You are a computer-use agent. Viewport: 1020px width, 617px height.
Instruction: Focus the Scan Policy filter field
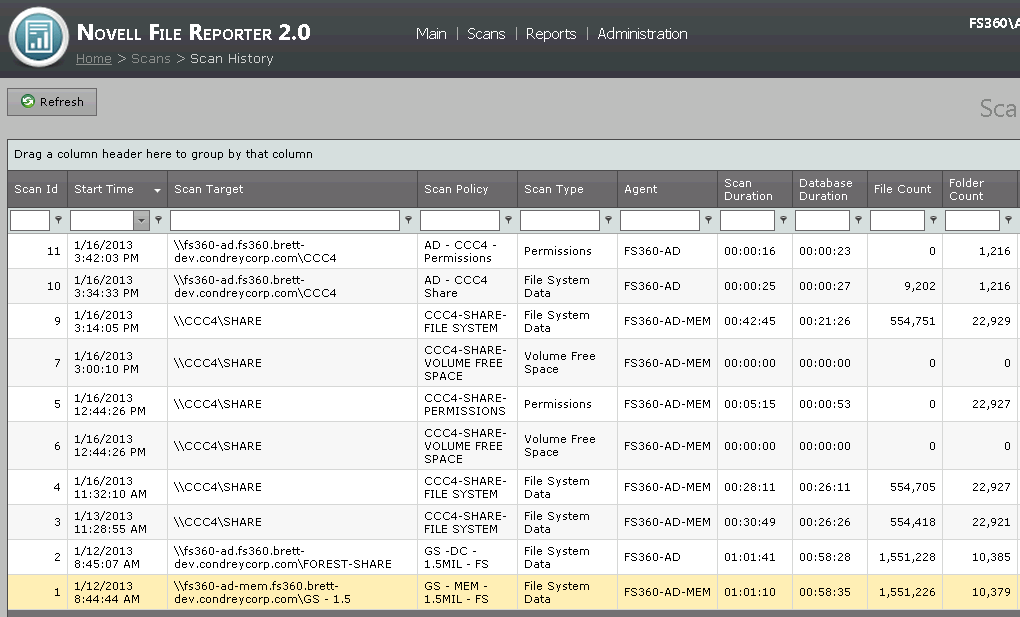click(460, 221)
